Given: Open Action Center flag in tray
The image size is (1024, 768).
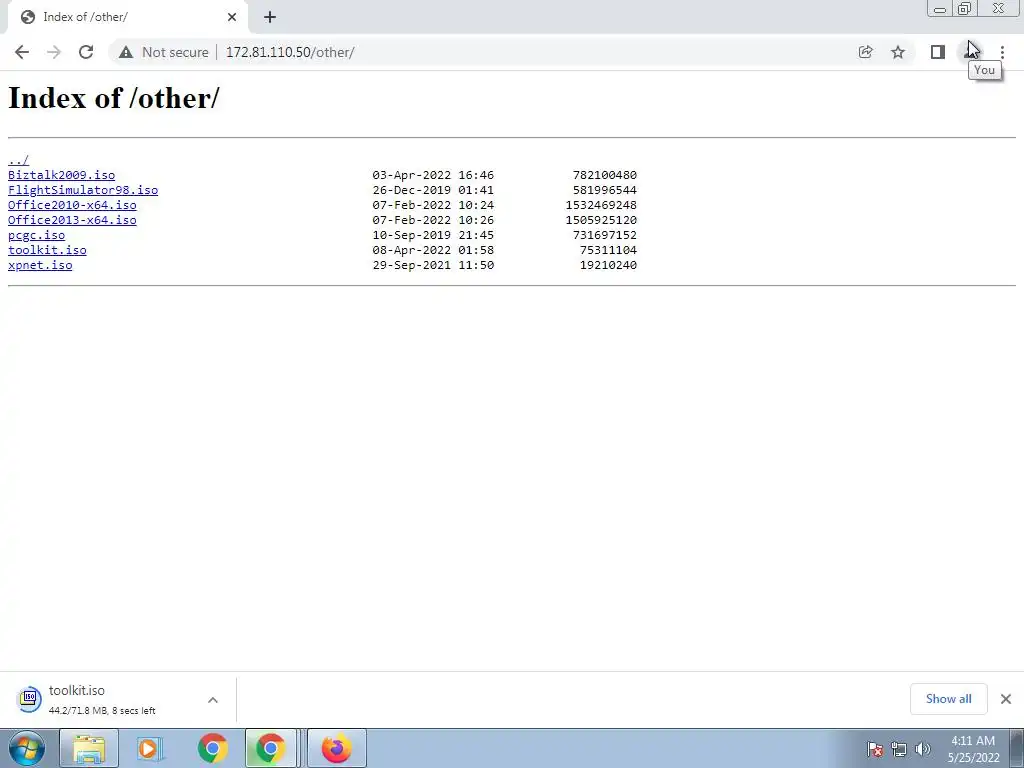Looking at the screenshot, I should (874, 749).
